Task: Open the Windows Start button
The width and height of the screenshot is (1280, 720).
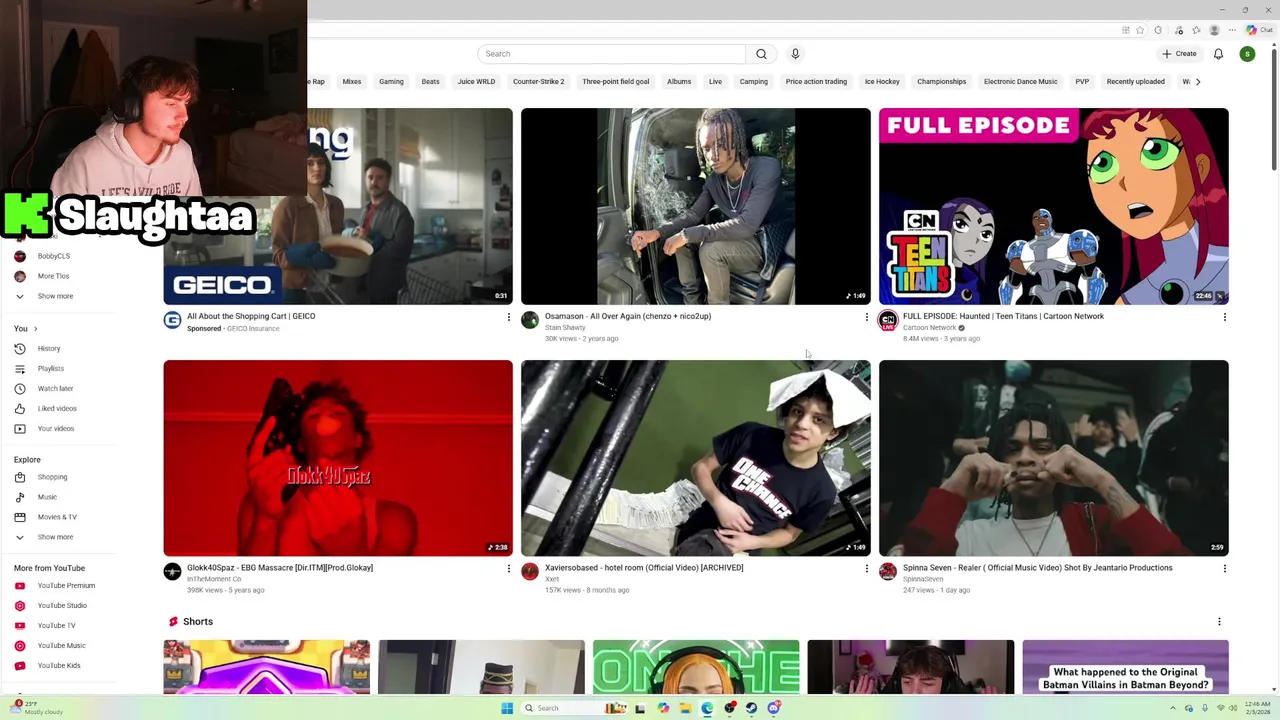Action: tap(507, 708)
